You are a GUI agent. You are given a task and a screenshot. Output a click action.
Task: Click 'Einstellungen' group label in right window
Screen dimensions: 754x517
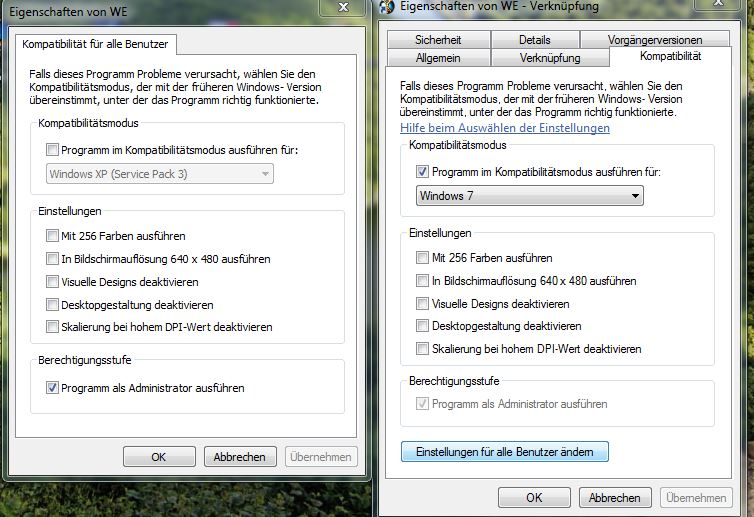[x=440, y=233]
